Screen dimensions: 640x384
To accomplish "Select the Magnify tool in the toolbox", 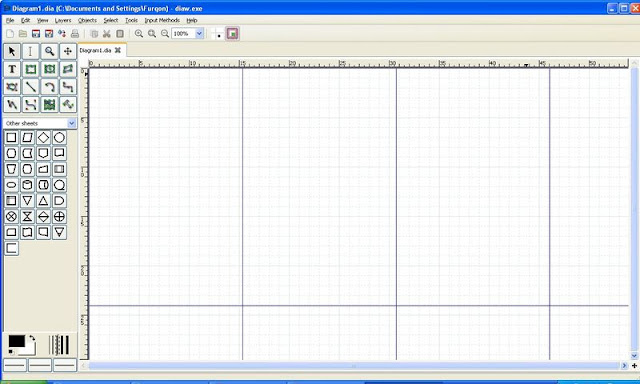I will (49, 51).
